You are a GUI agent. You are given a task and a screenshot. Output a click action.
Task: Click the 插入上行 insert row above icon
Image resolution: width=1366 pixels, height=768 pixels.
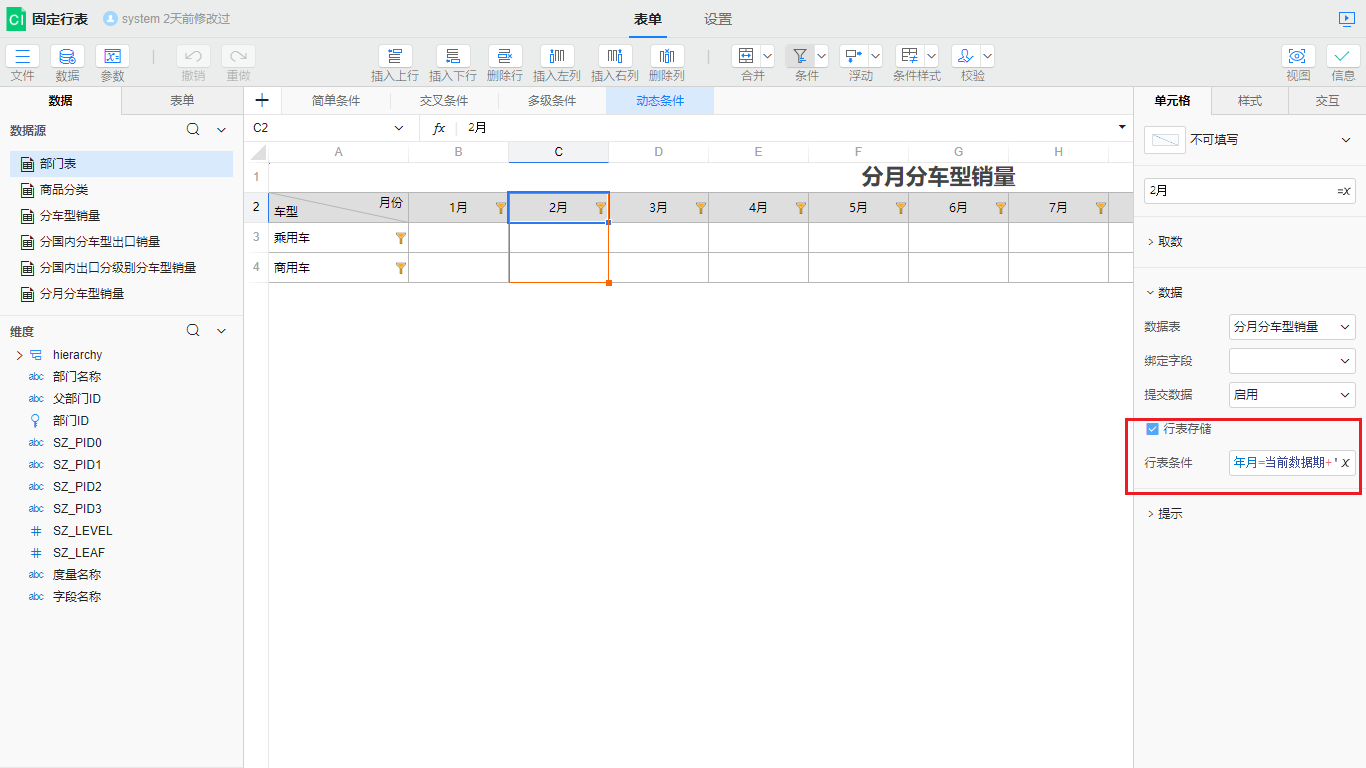[x=394, y=57]
